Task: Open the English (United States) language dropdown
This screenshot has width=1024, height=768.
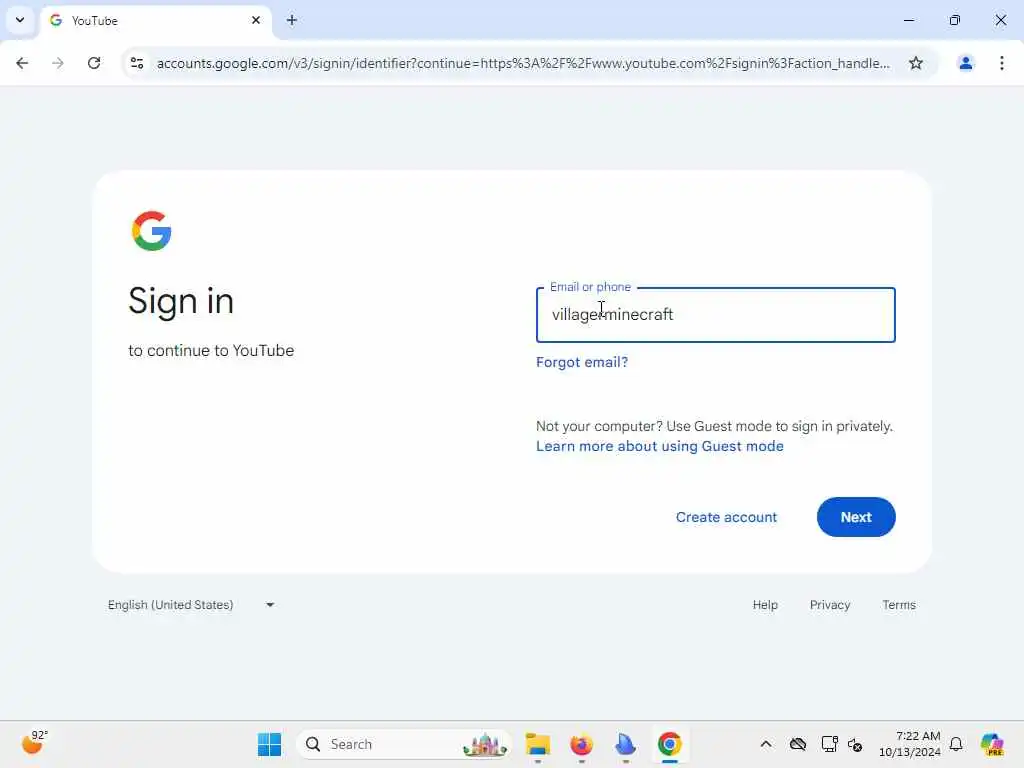Action: pos(191,605)
